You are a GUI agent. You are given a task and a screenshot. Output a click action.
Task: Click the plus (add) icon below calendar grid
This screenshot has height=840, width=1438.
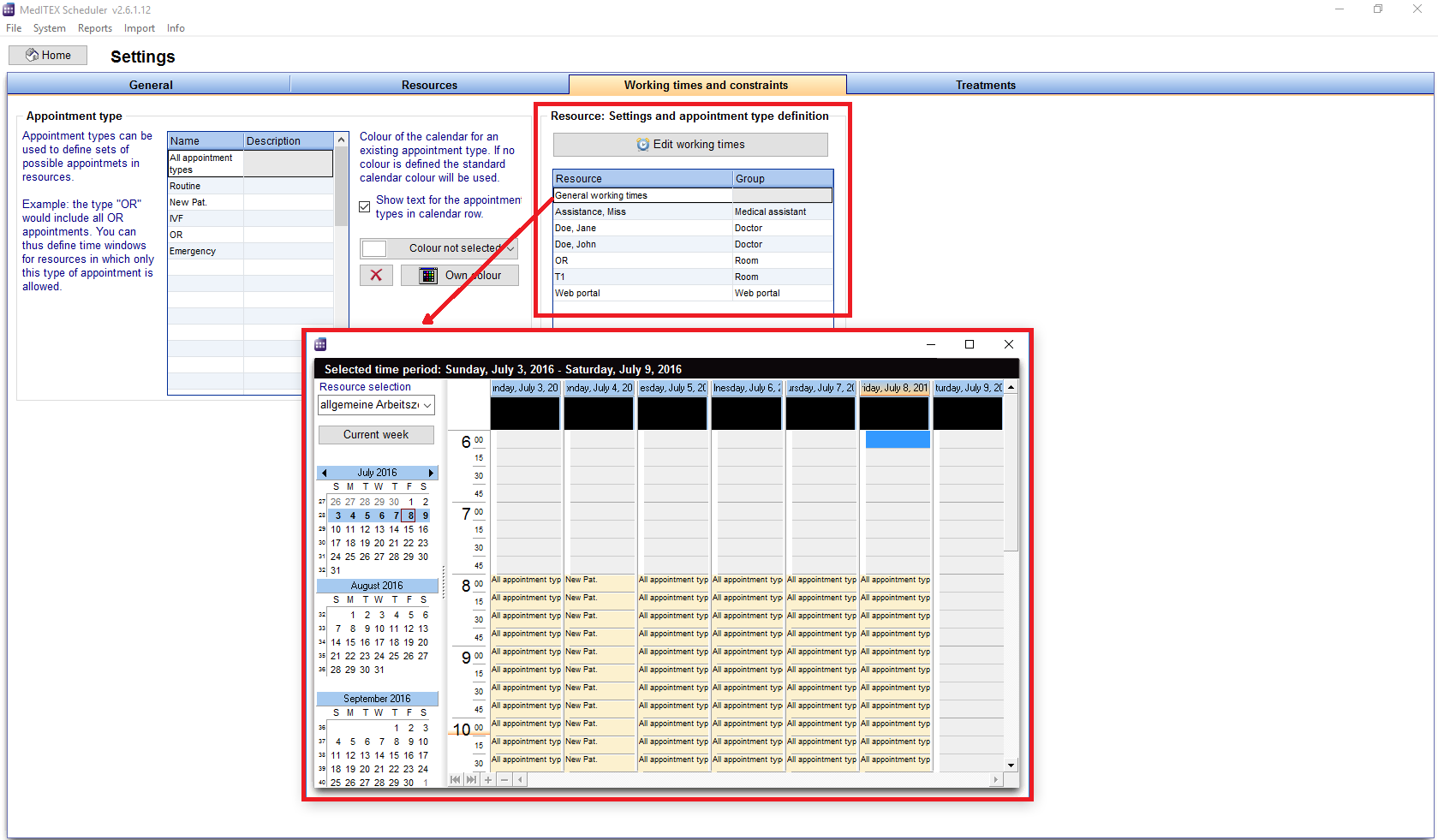pos(488,779)
